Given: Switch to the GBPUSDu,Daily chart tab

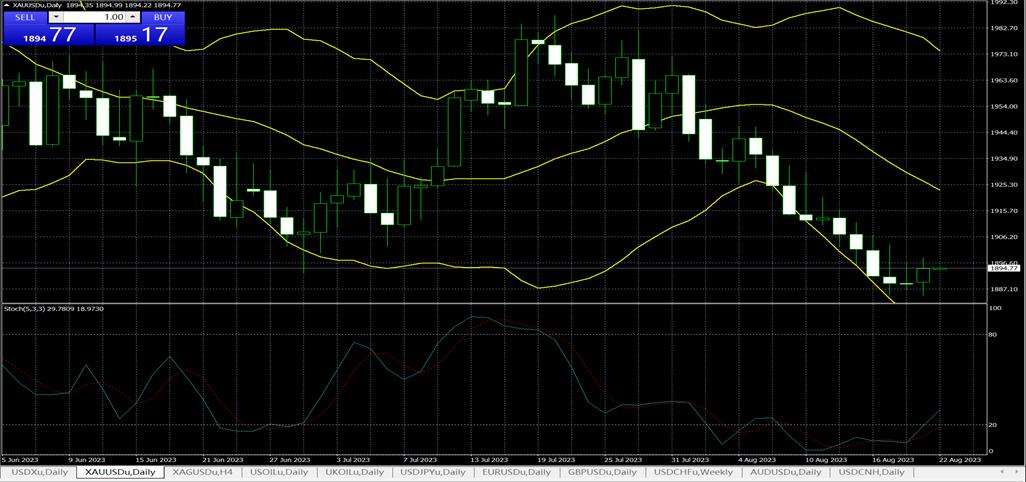Looking at the screenshot, I should (602, 472).
